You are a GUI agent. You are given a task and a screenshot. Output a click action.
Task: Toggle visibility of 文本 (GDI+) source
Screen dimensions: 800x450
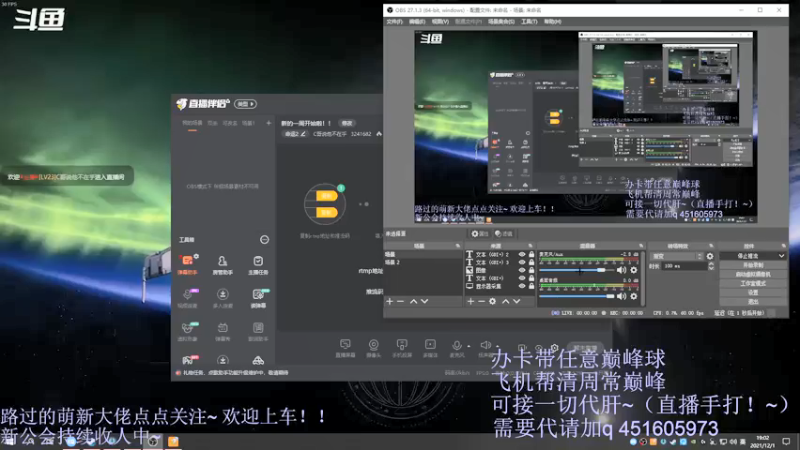click(522, 278)
